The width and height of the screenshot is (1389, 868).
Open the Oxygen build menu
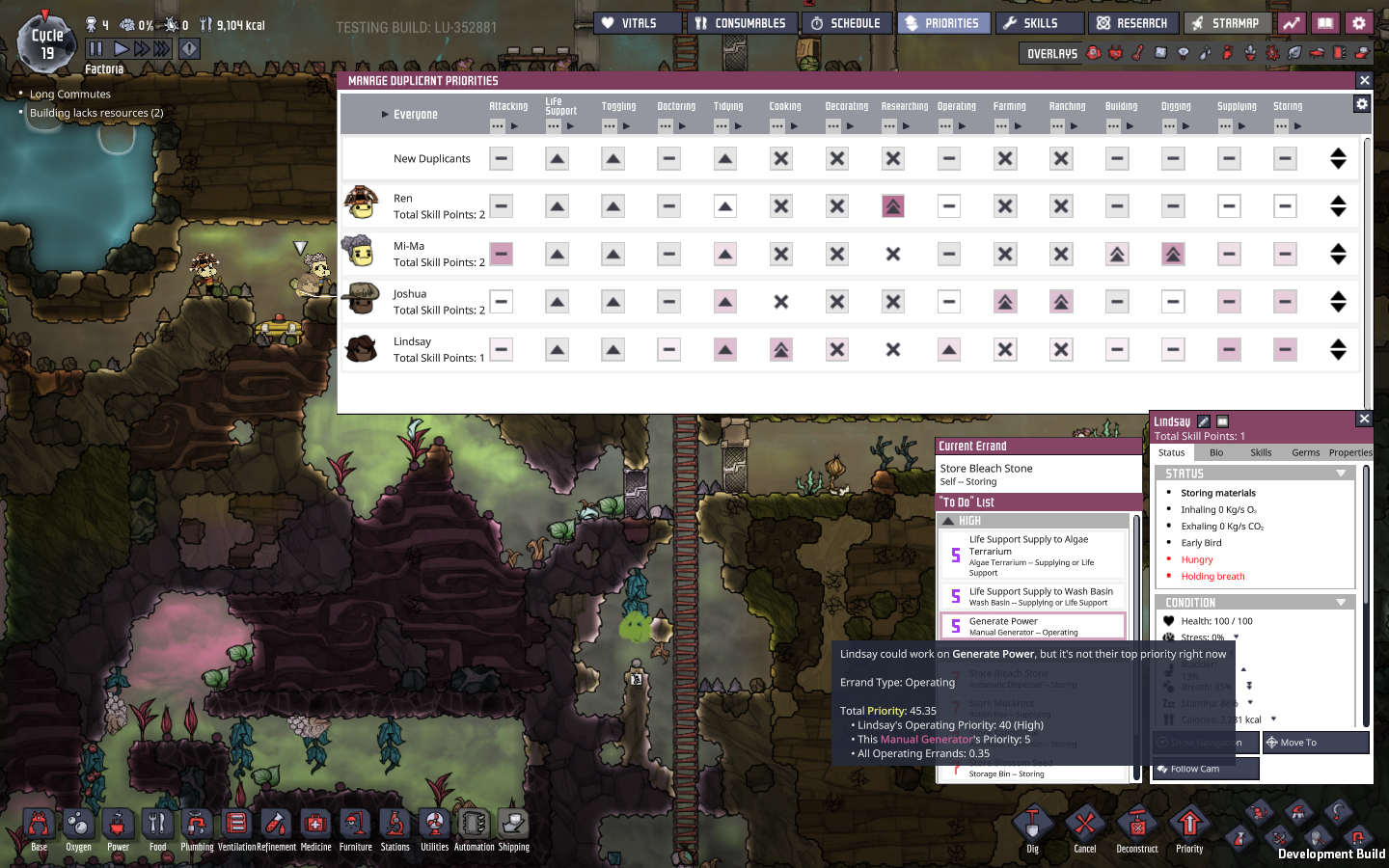coord(78,827)
